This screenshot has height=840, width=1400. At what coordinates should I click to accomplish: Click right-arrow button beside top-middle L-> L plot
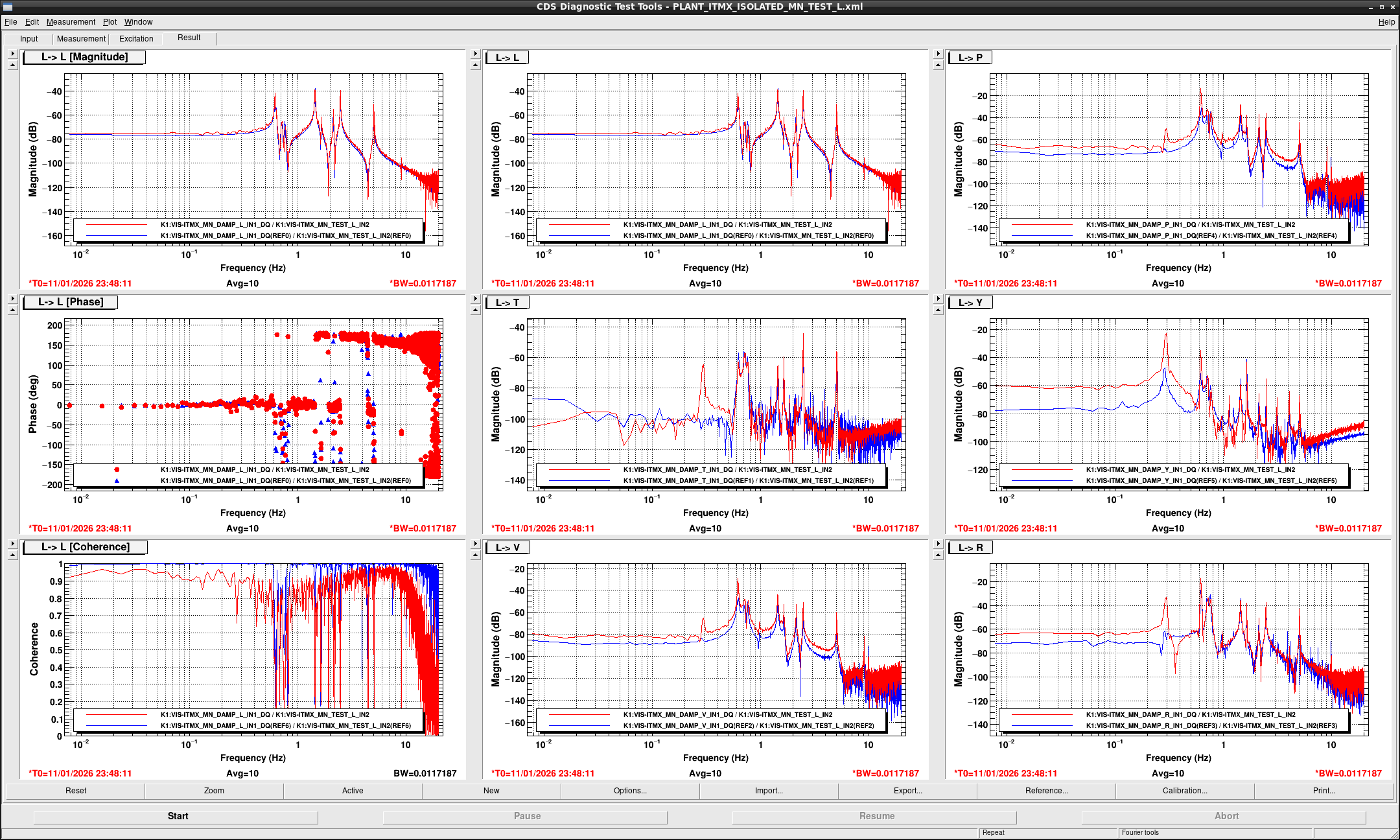coord(475,54)
